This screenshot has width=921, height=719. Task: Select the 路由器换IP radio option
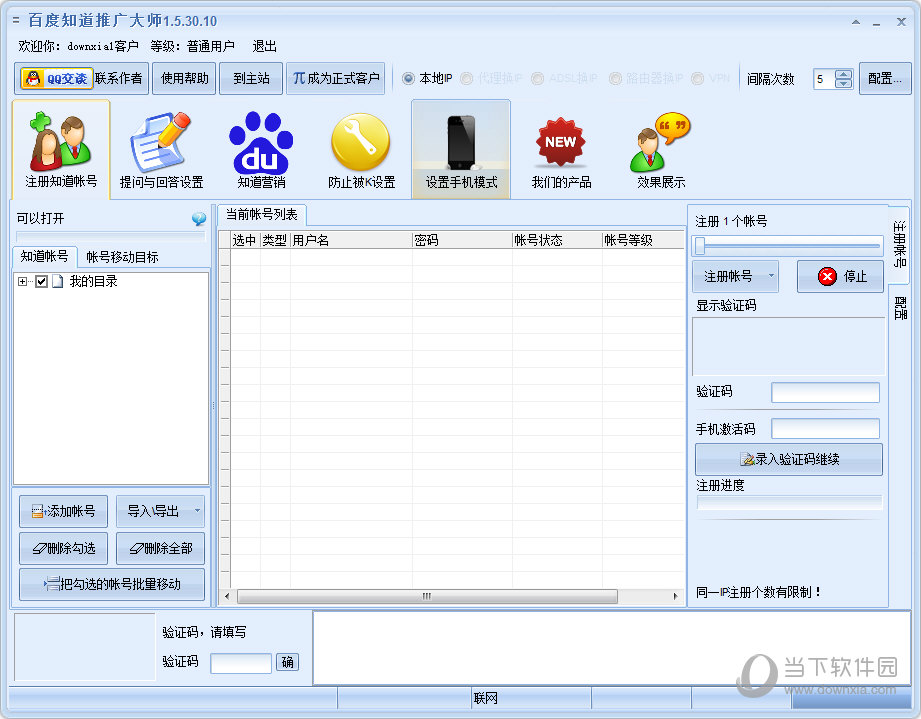pos(646,78)
